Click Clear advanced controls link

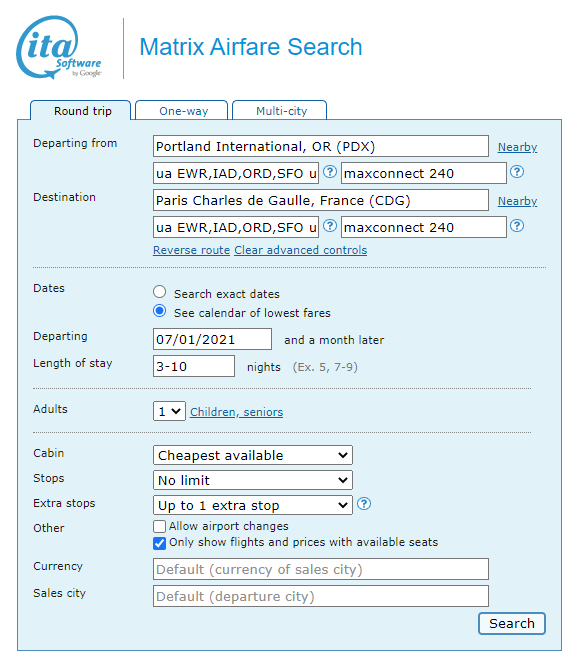301,250
